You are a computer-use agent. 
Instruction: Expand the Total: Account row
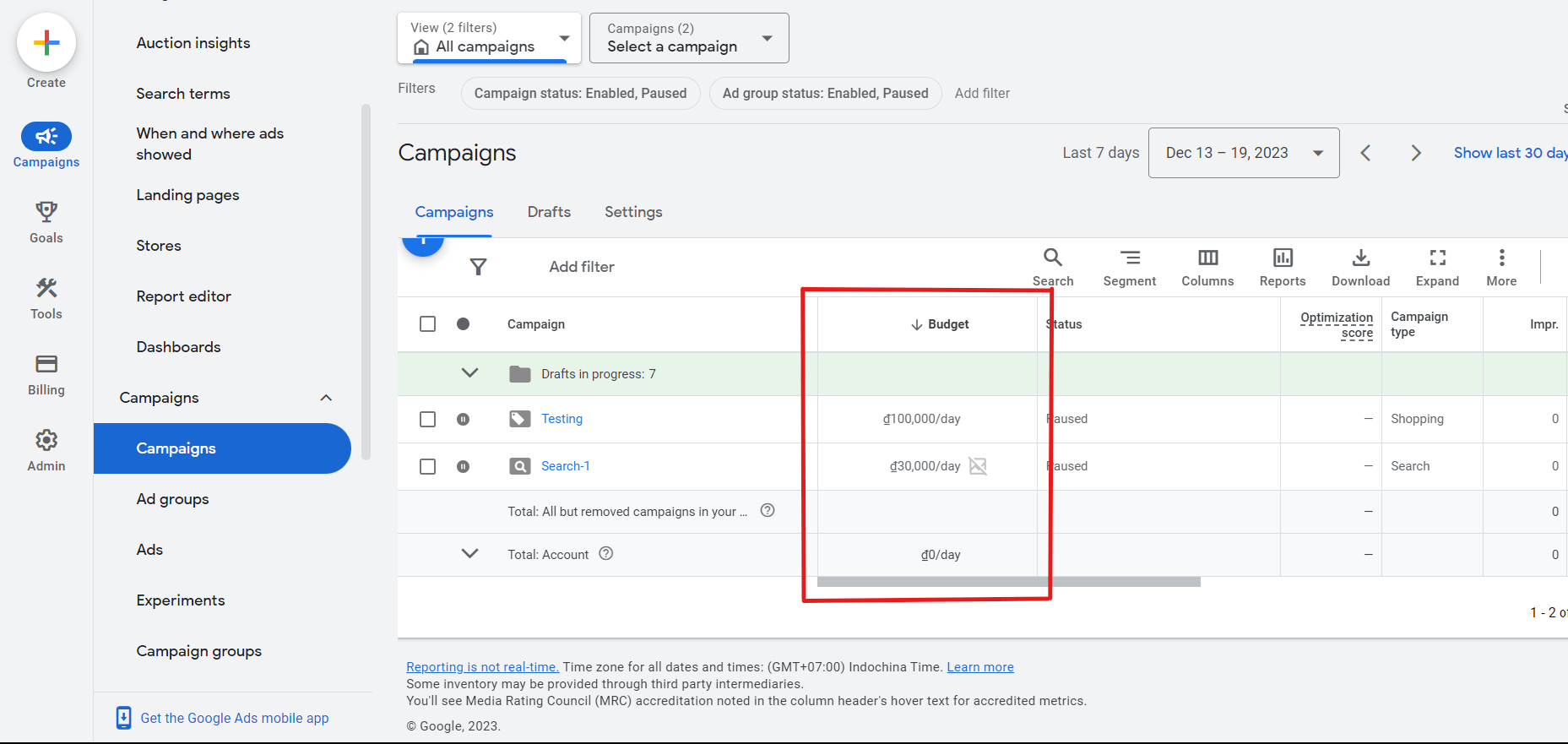click(x=470, y=553)
